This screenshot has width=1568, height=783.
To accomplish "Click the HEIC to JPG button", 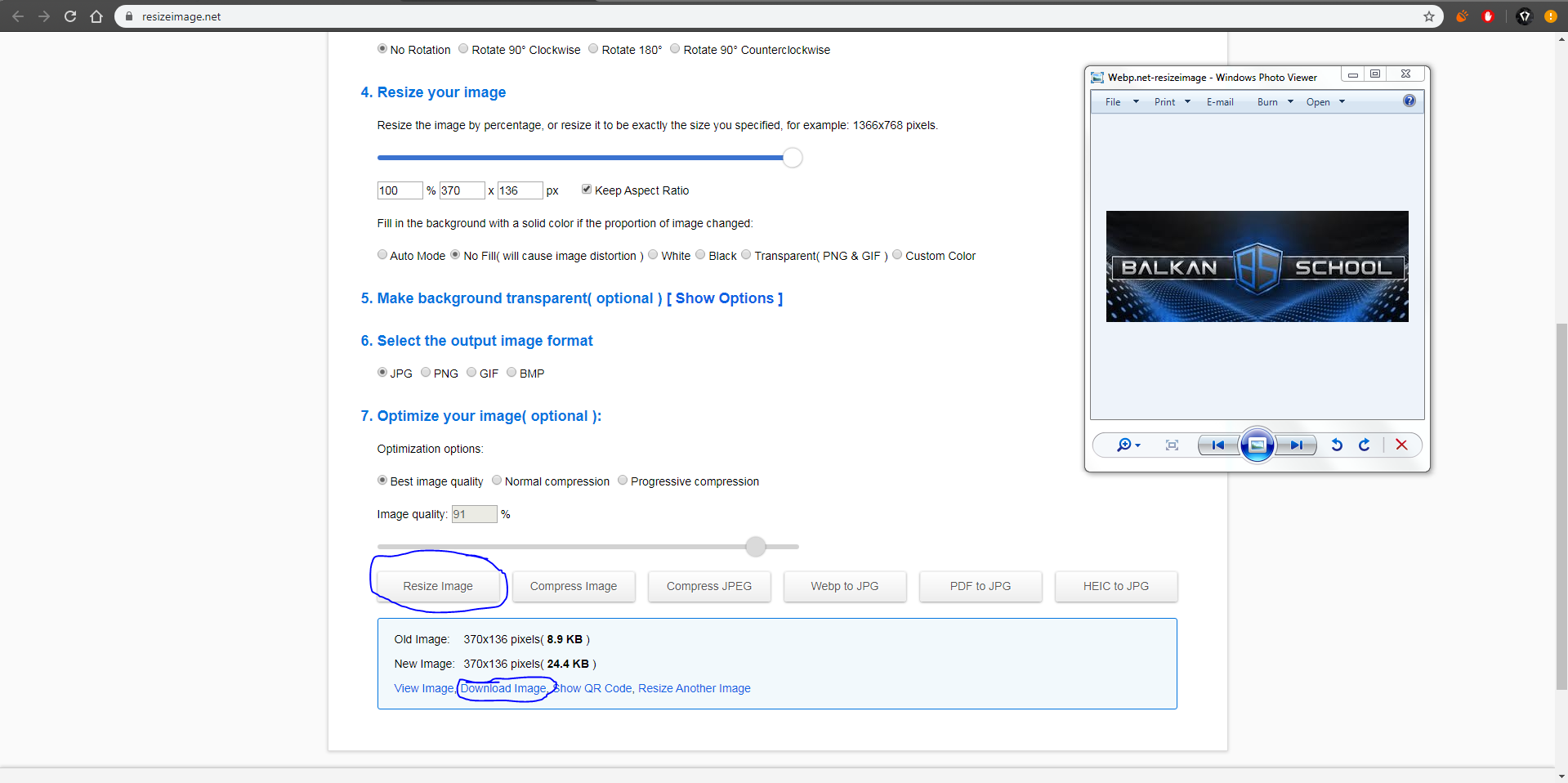I will click(x=1116, y=586).
